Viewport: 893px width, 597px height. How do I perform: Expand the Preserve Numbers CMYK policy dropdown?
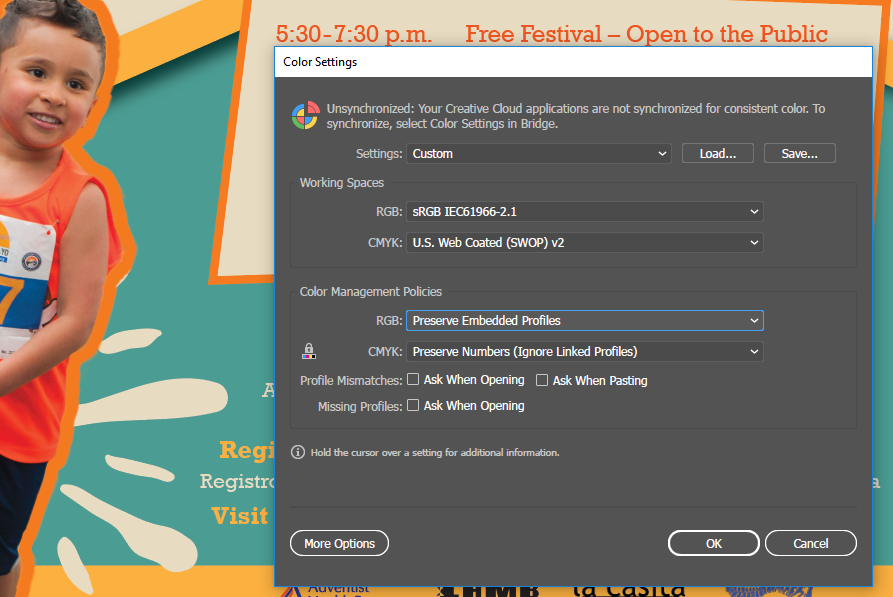[x=584, y=351]
